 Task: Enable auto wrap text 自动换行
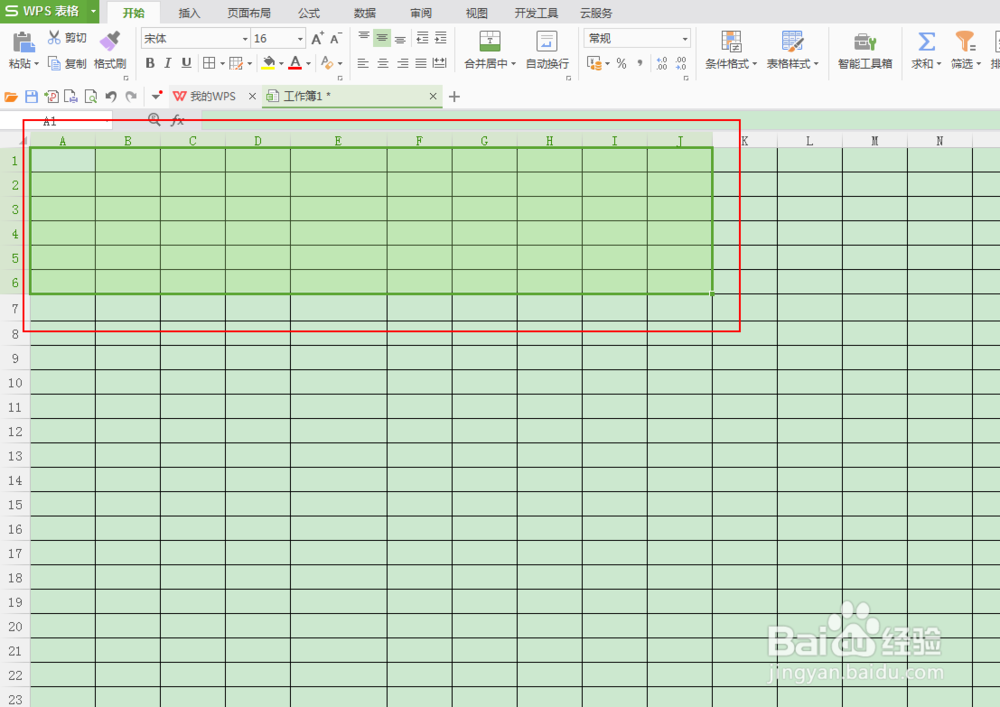[547, 50]
